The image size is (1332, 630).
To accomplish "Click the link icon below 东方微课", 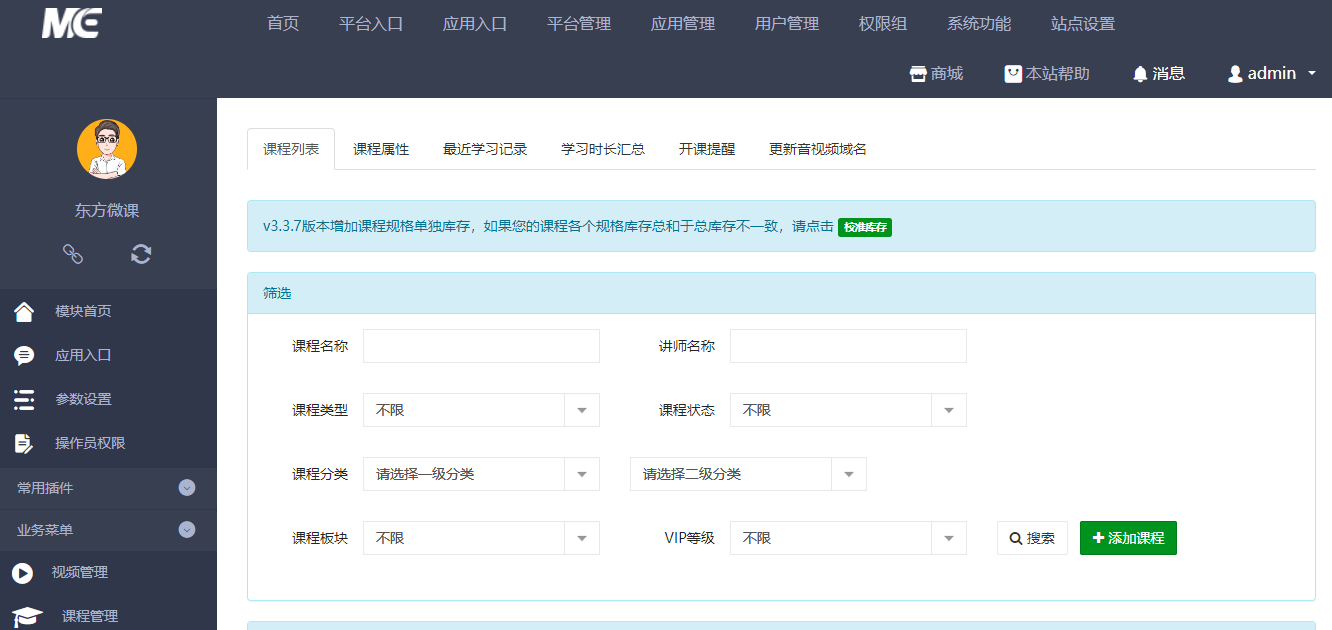I will [x=73, y=254].
